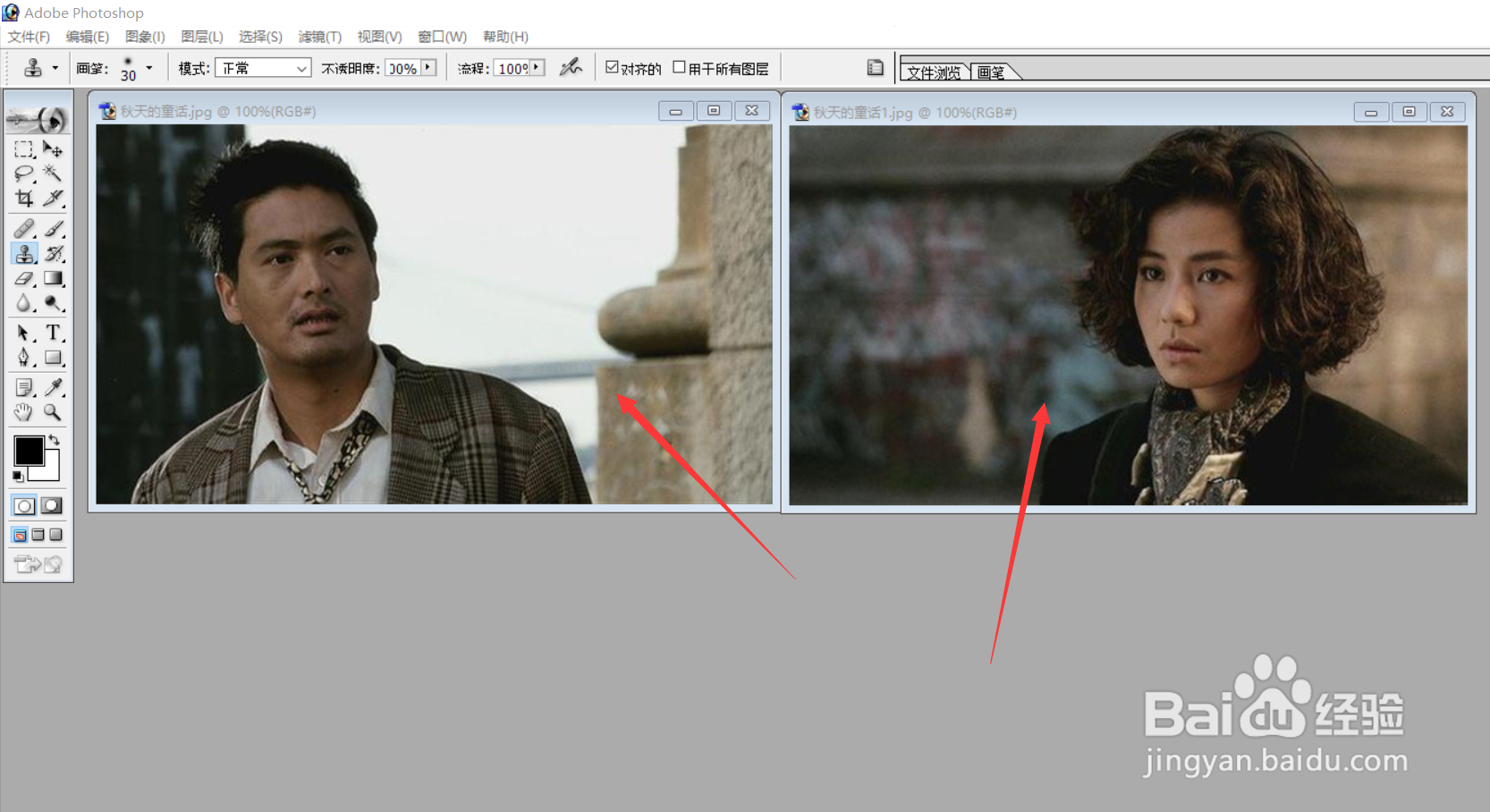
Task: Open the 滤镜(T) menu
Action: click(x=319, y=37)
